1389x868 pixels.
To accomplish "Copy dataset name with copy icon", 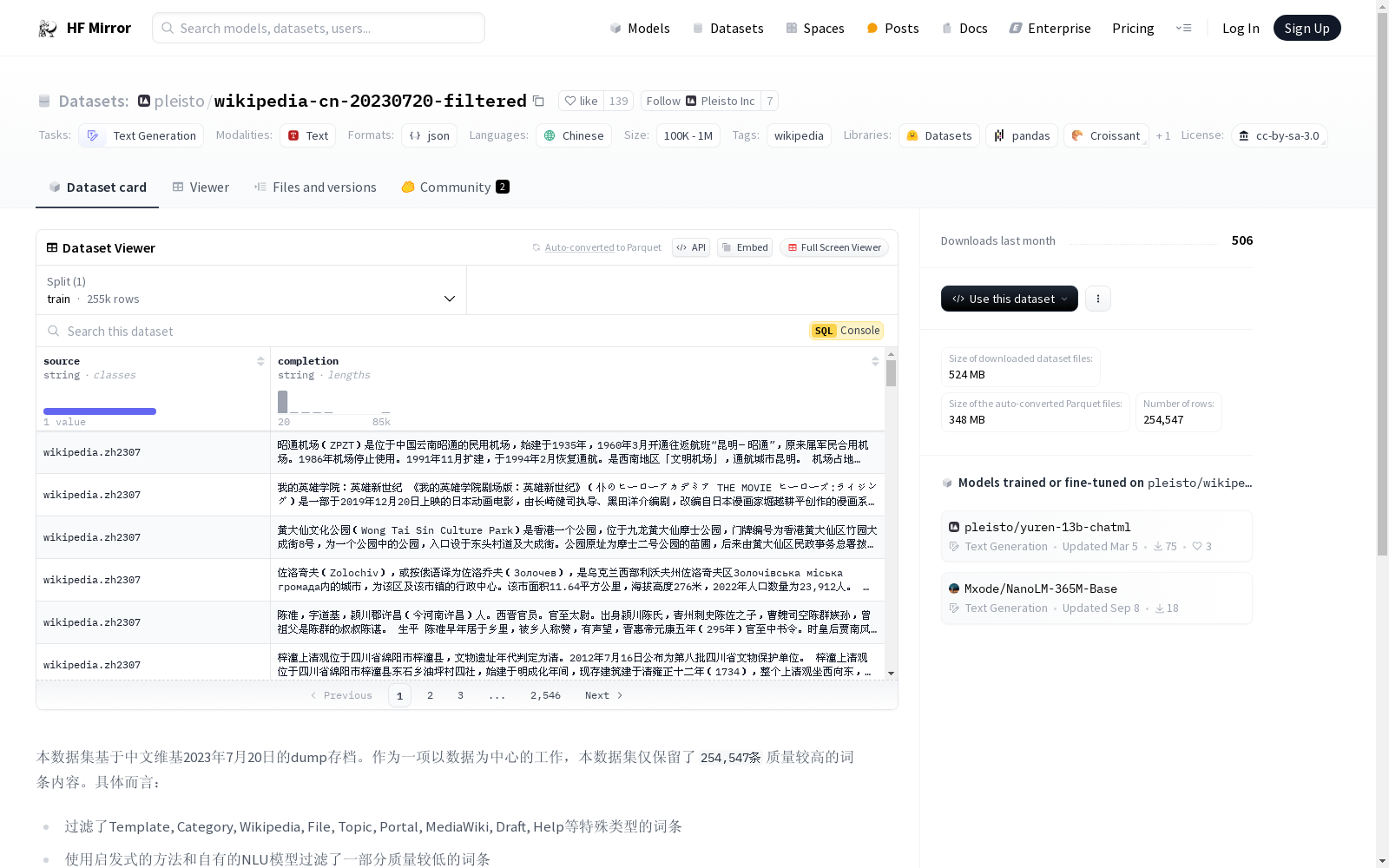I will point(538,101).
